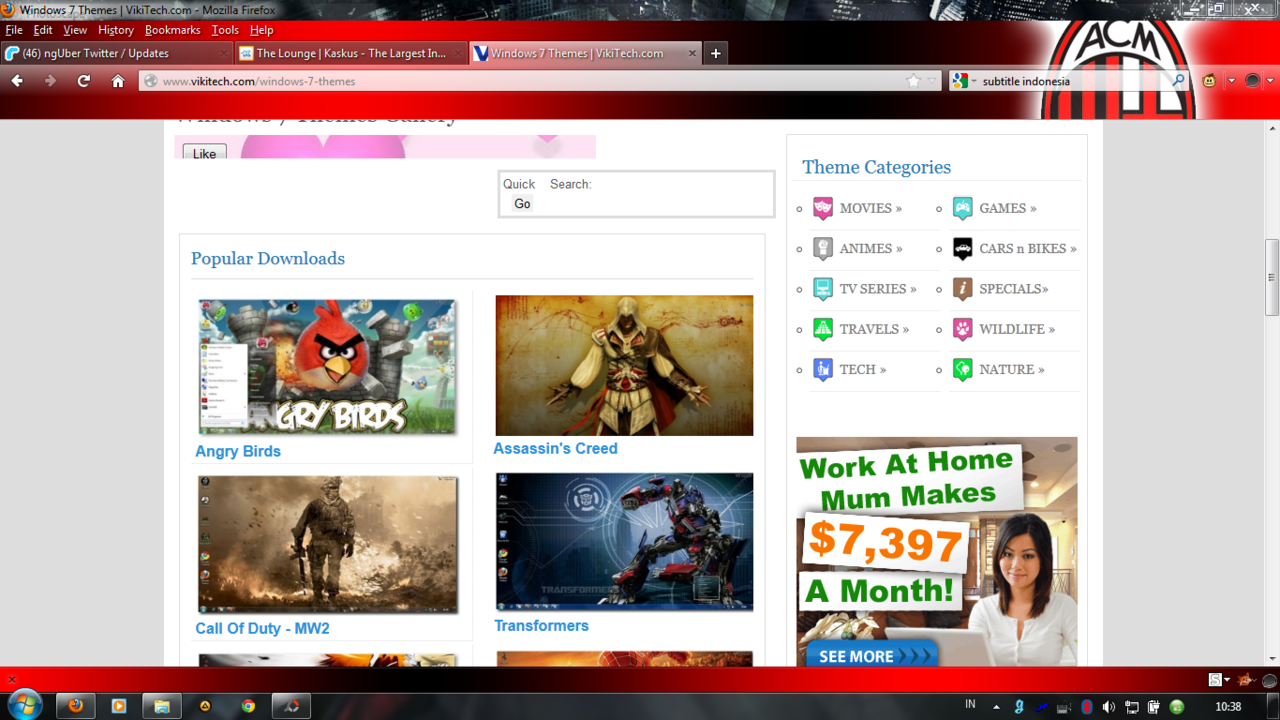This screenshot has height=720, width=1280.
Task: Switch to the ngUber Twitter tab
Action: pyautogui.click(x=116, y=53)
